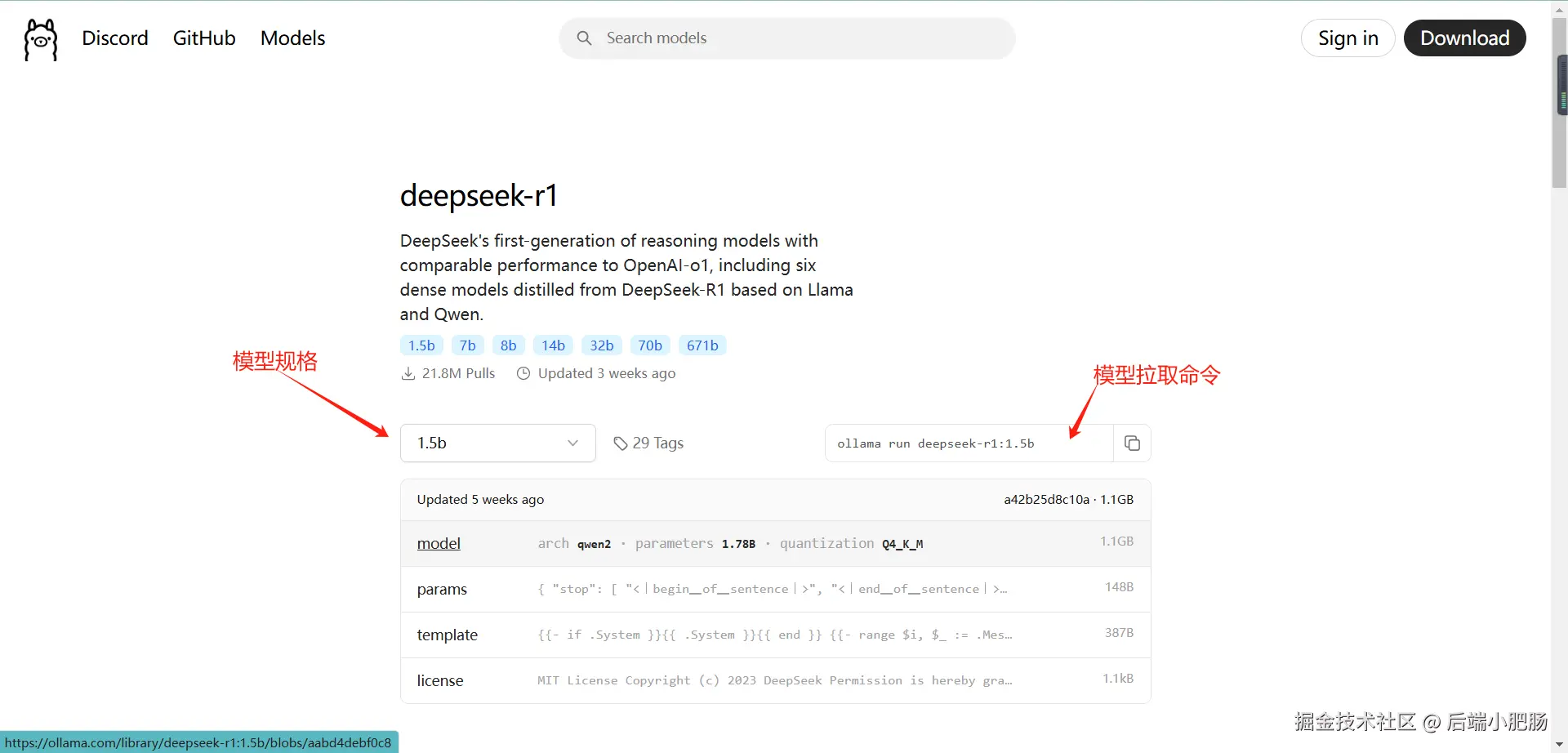This screenshot has height=753, width=1568.
Task: Select the 70b size tag
Action: pos(650,345)
